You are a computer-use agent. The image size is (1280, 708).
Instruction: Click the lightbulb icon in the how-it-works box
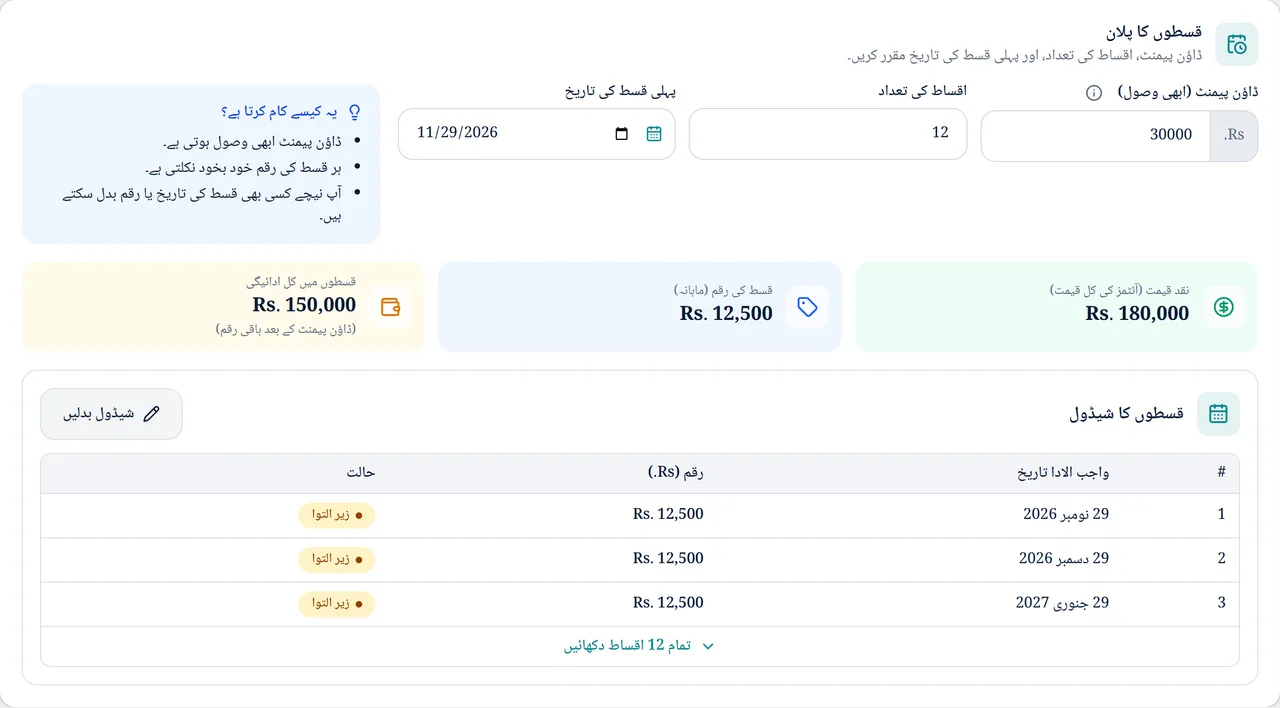tap(352, 112)
